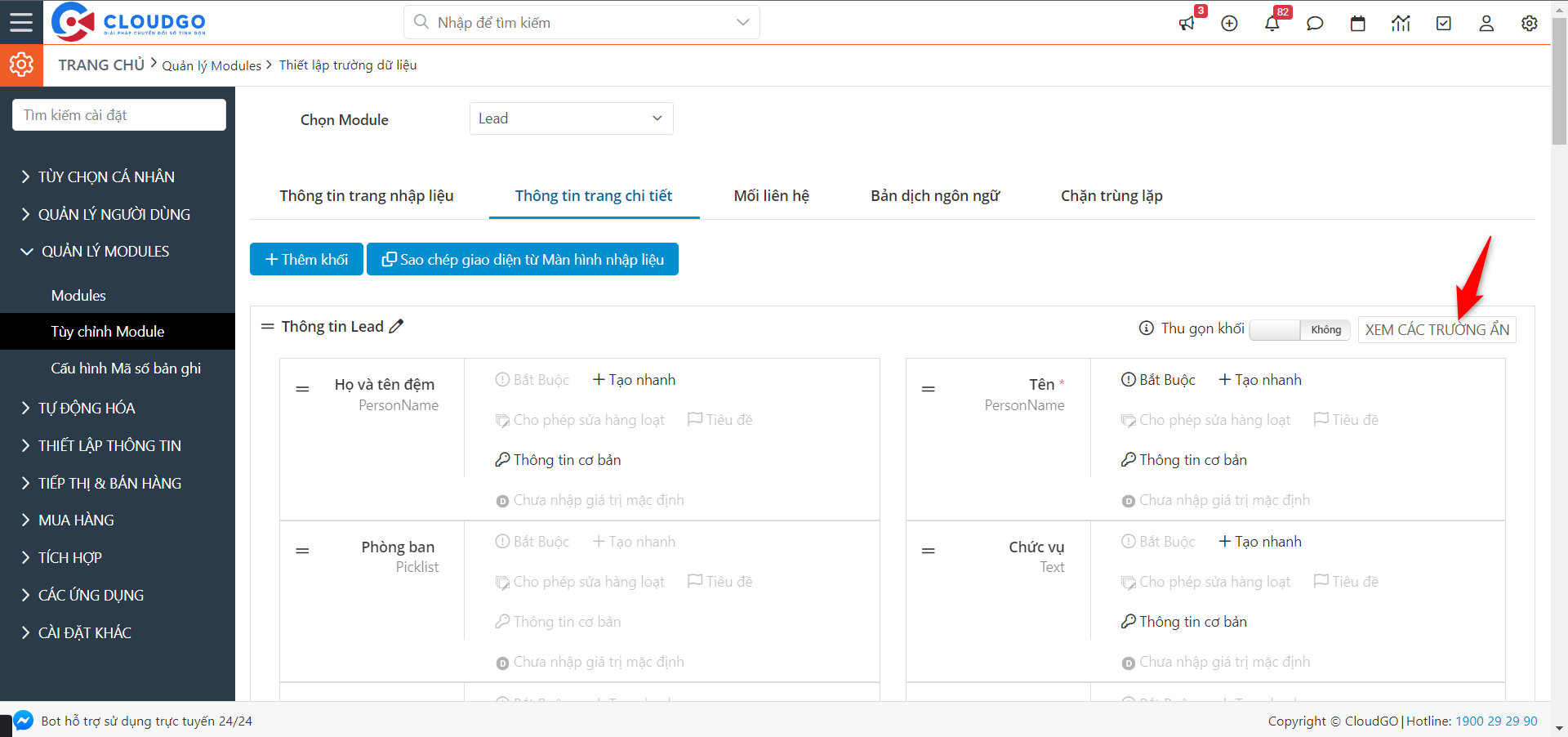1568x737 pixels.
Task: Click the Thêm khối button
Action: (x=306, y=260)
